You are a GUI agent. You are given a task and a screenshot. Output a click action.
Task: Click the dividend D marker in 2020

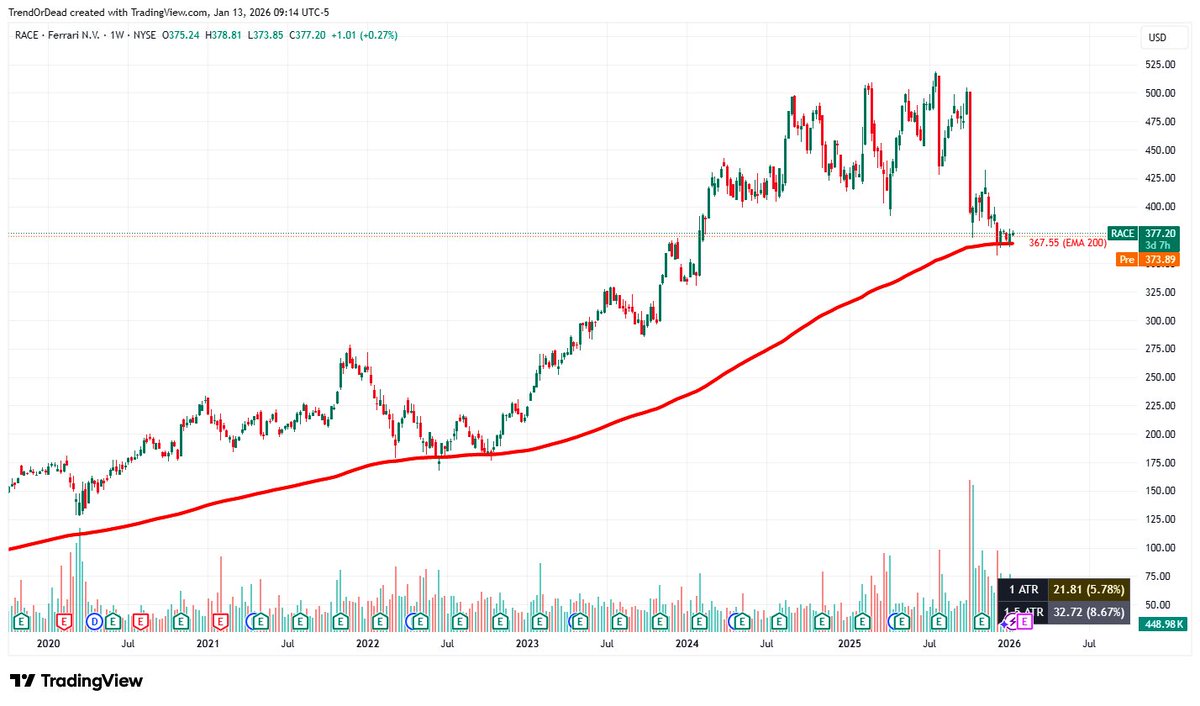point(95,621)
